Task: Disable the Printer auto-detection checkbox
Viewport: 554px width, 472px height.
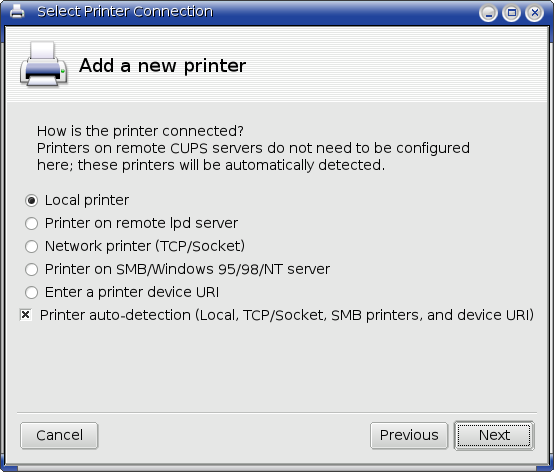Action: point(25,315)
